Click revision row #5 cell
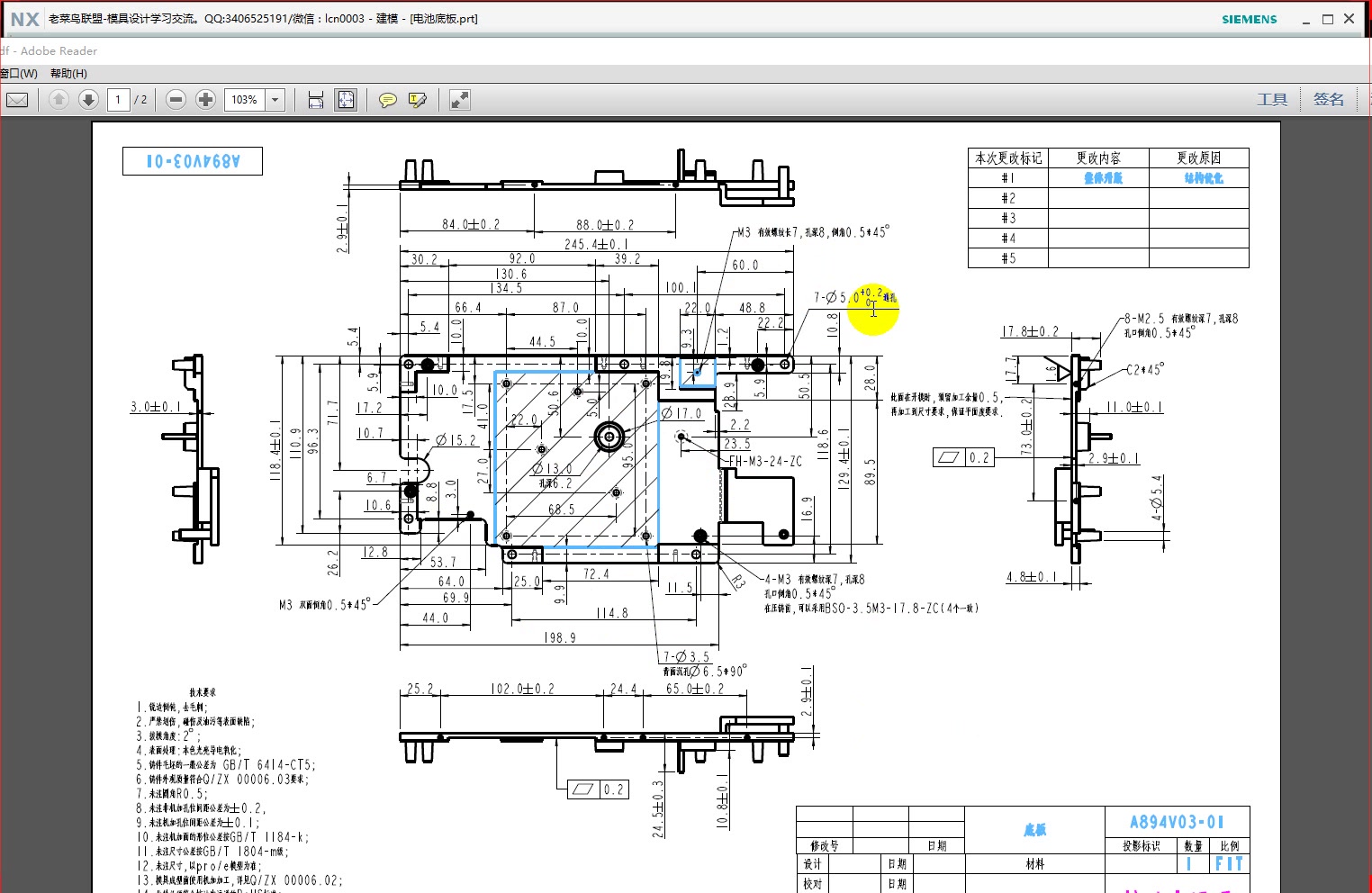 click(x=1008, y=258)
